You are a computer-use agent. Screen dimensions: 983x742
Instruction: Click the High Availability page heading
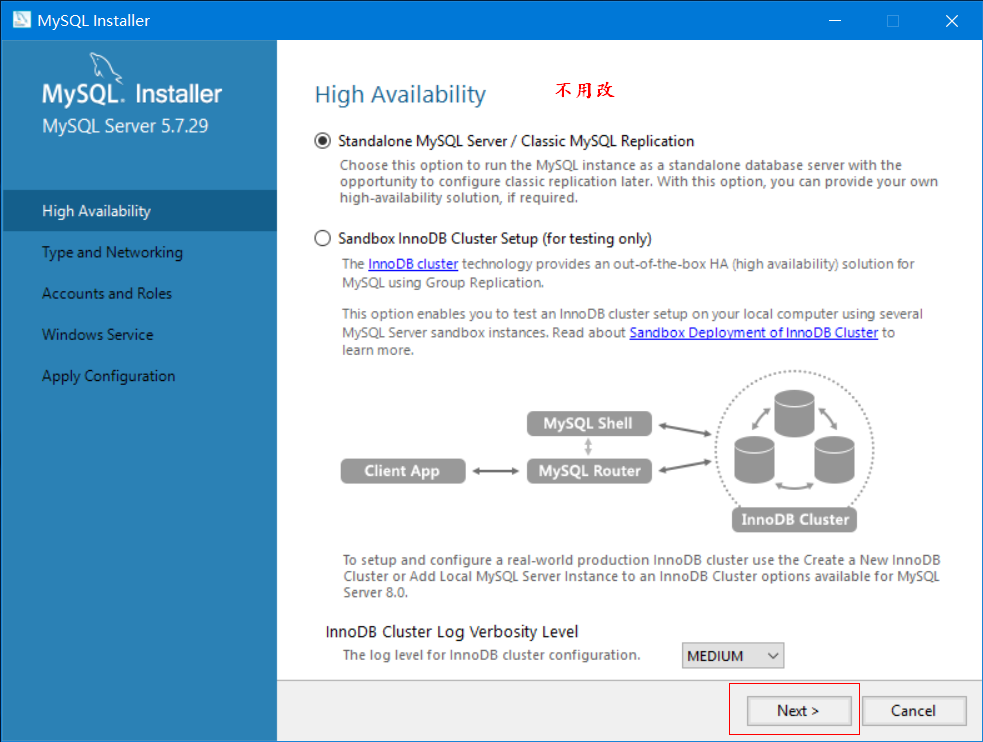point(400,95)
